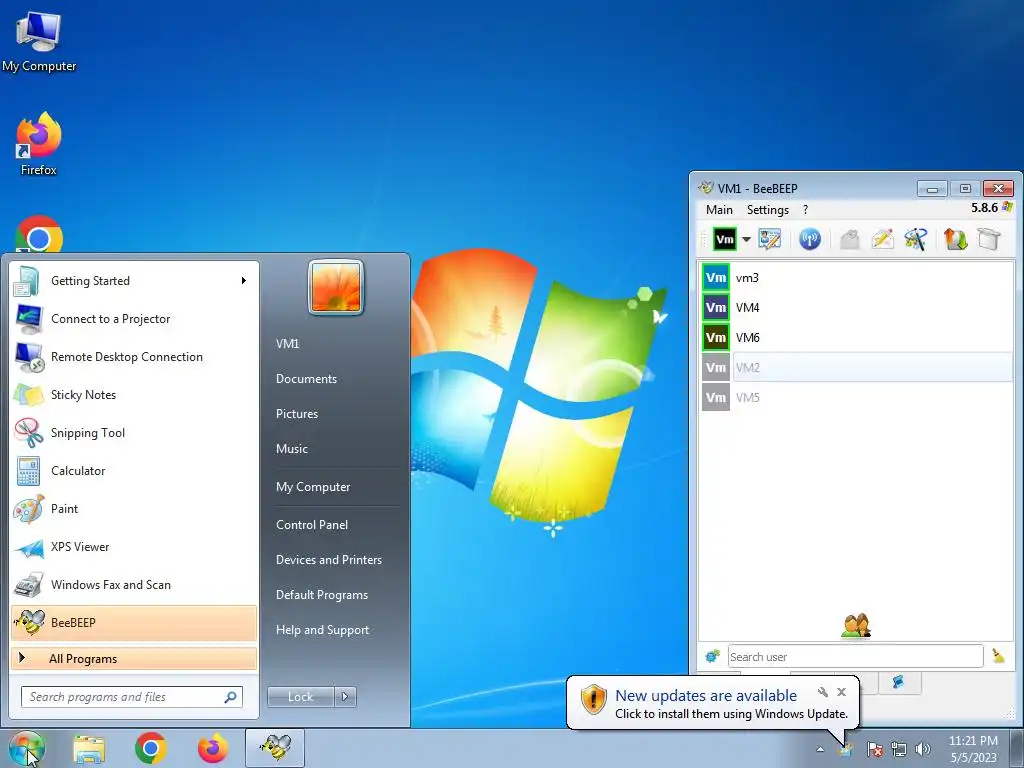This screenshot has width=1024, height=768.
Task: Select offline user VM5 in the list
Action: [x=856, y=397]
